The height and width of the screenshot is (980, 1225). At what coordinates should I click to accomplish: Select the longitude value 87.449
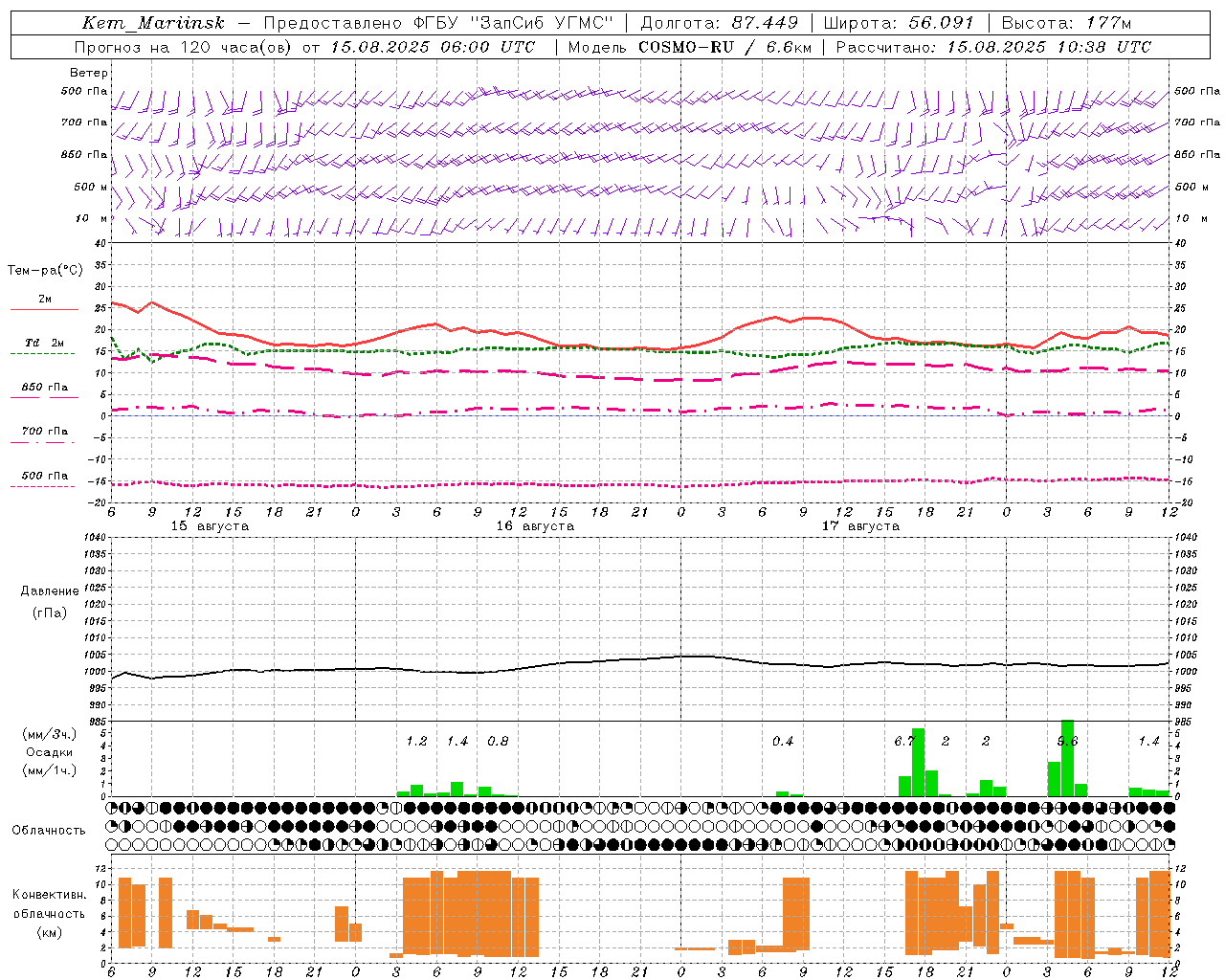765,23
